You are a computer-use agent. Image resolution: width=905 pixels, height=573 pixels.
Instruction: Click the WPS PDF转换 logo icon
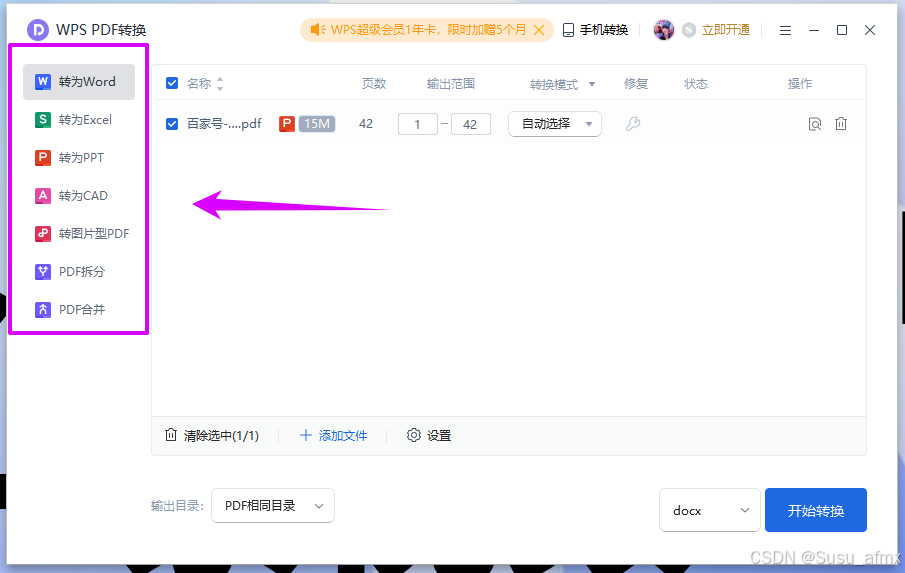[38, 30]
